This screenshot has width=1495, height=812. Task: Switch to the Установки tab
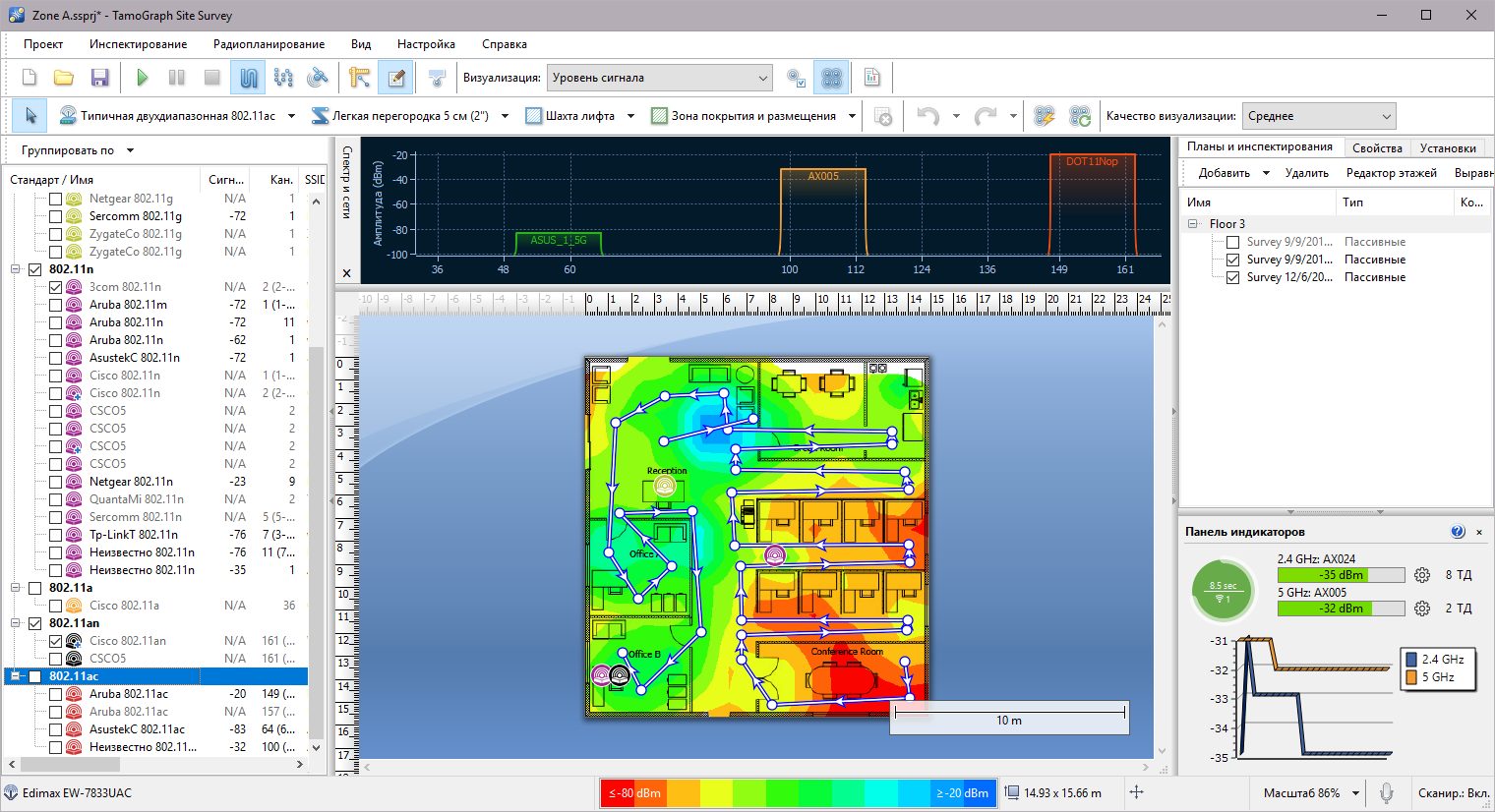1448,147
